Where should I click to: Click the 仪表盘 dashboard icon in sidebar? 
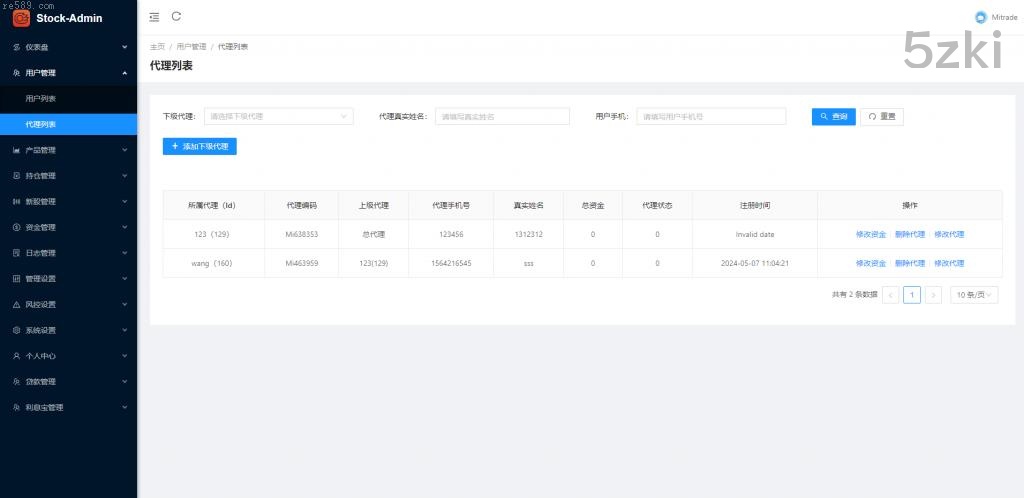tap(16, 47)
